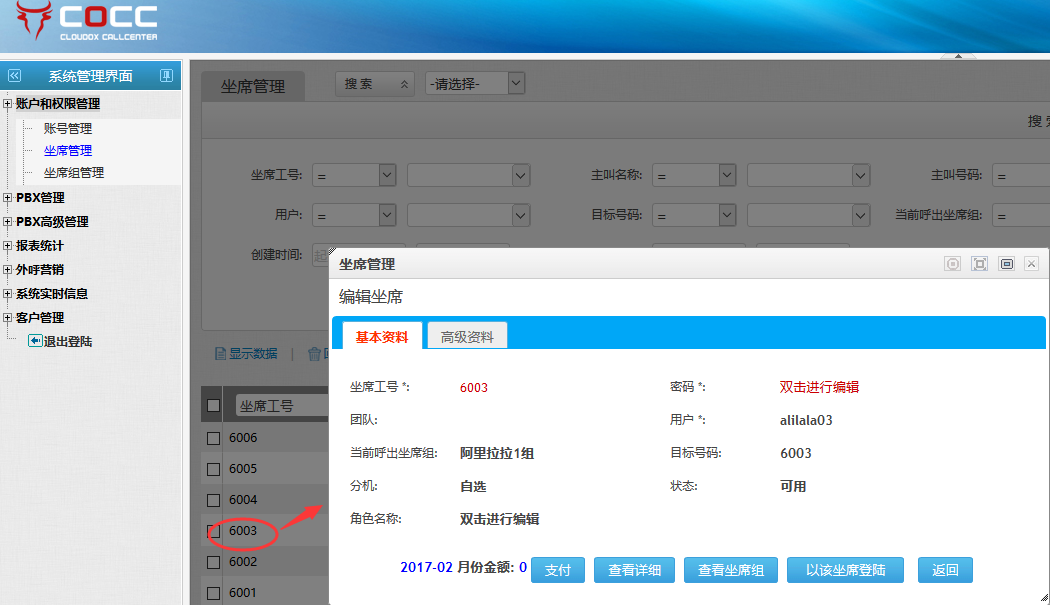Screen dimensions: 1050x605
Task: Select the 基本资料 tab
Action: 382,337
